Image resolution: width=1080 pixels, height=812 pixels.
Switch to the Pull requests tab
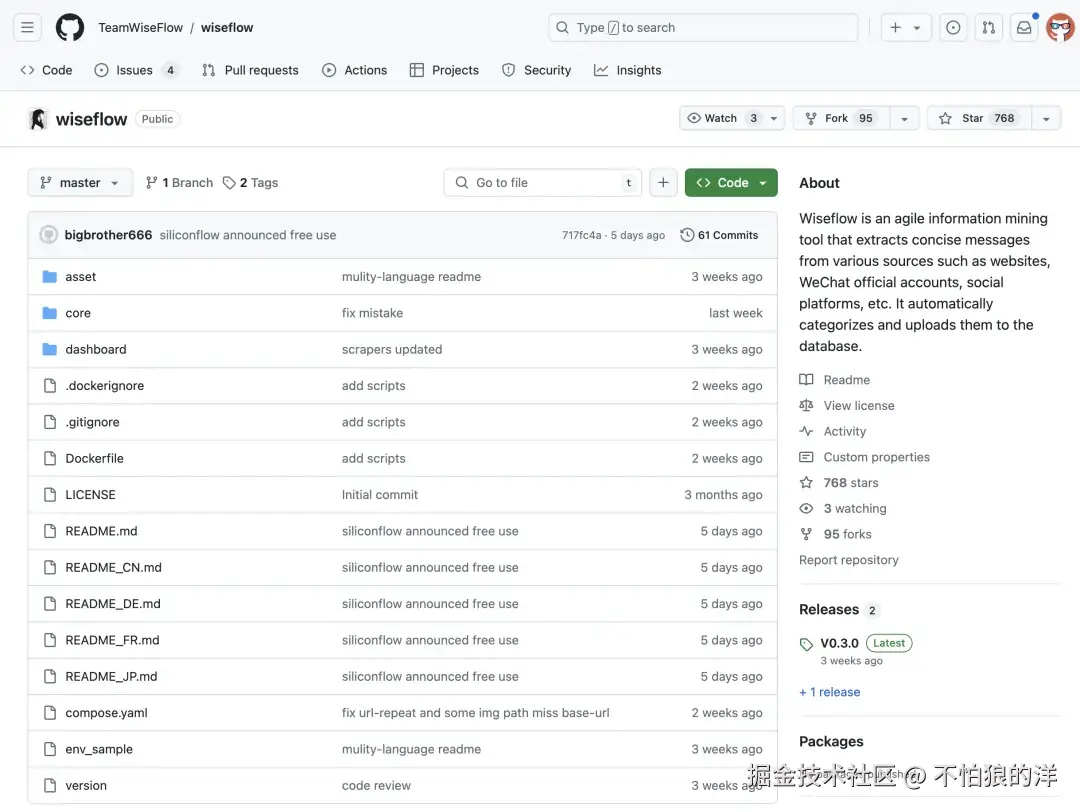pyautogui.click(x=251, y=70)
